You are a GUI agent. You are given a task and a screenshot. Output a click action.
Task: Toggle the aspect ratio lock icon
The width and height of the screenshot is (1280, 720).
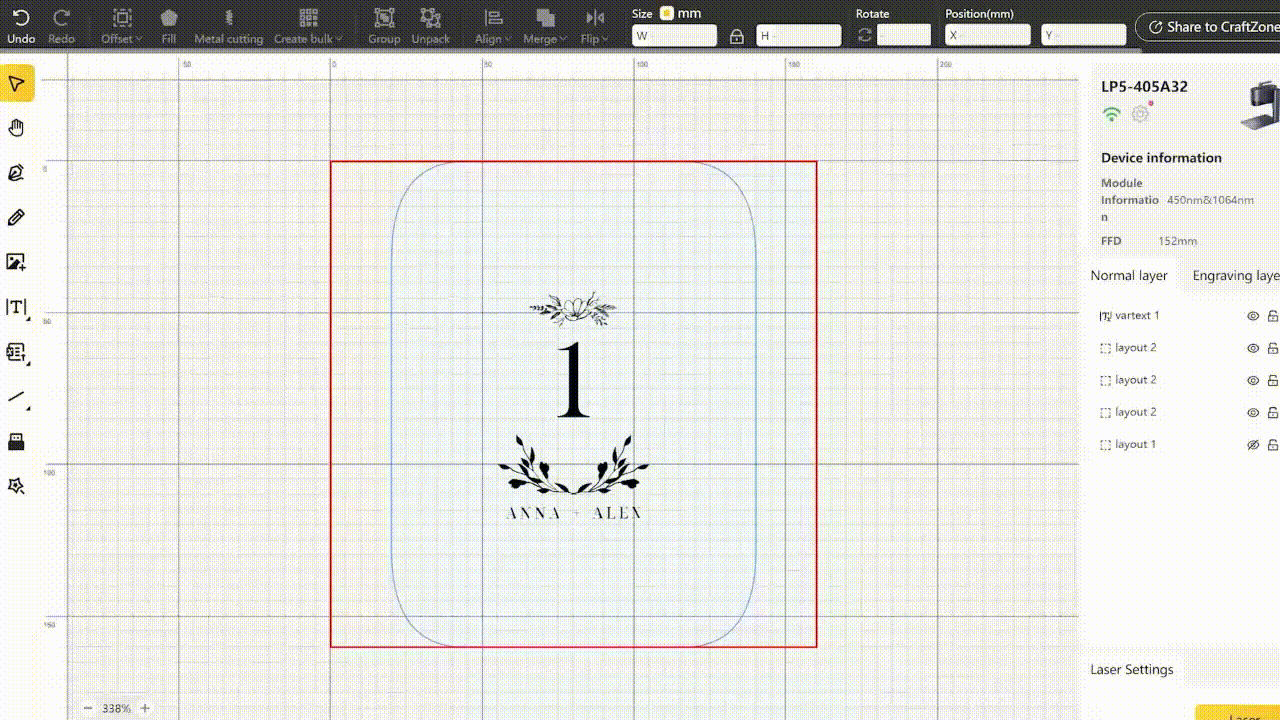(737, 36)
